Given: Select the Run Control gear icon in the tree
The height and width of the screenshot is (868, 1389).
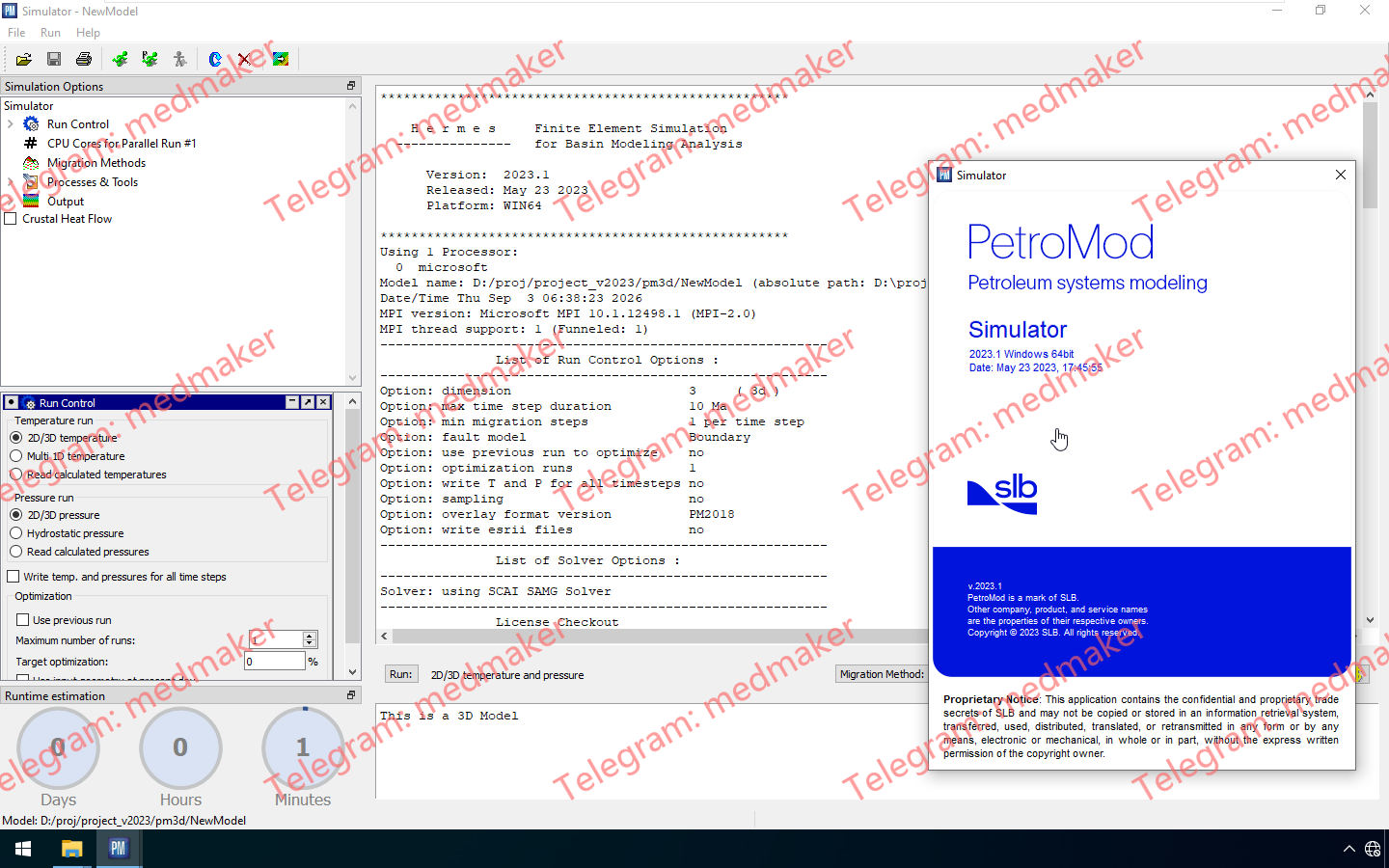Looking at the screenshot, I should click(31, 124).
